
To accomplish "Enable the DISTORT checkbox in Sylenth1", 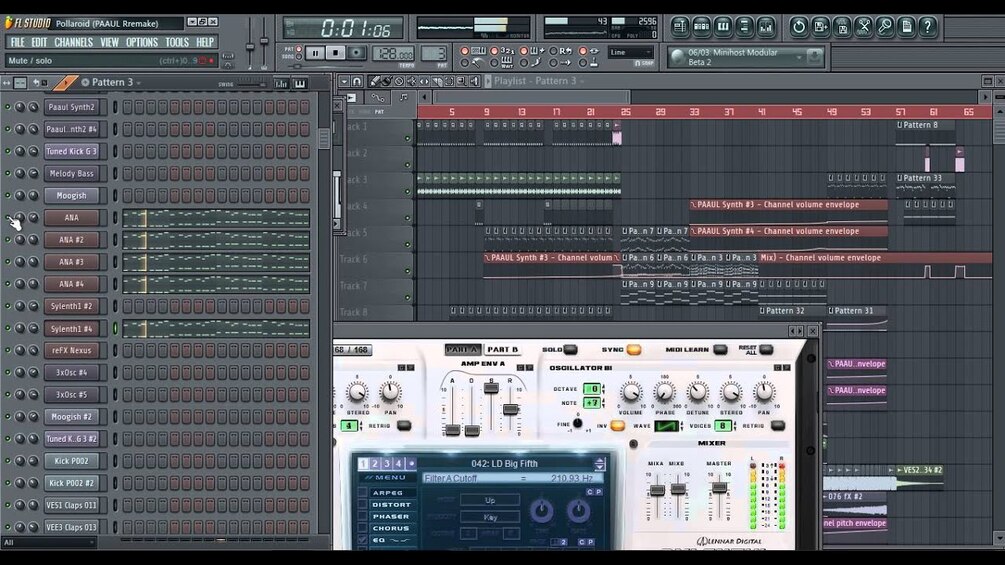I will pyautogui.click(x=363, y=505).
